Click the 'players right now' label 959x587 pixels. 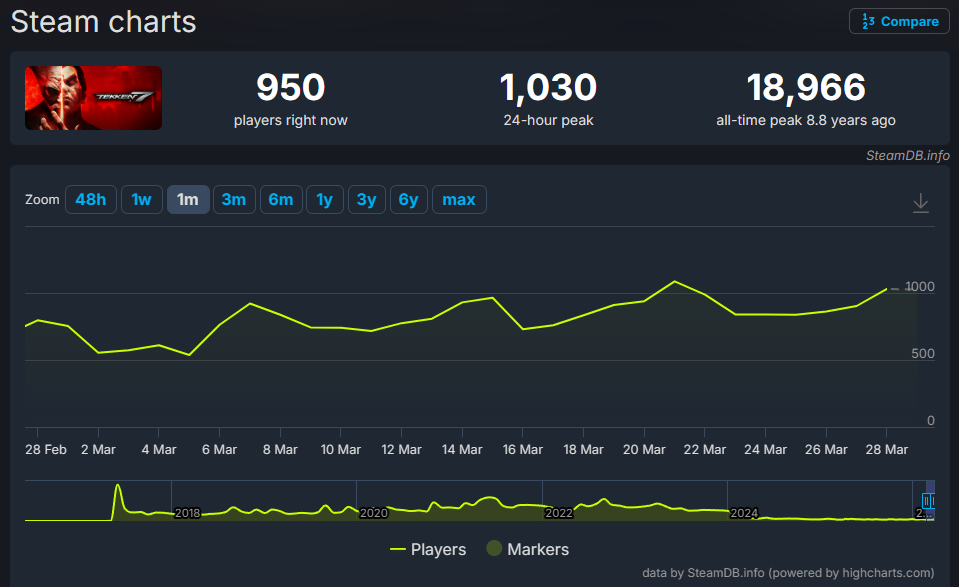point(291,120)
